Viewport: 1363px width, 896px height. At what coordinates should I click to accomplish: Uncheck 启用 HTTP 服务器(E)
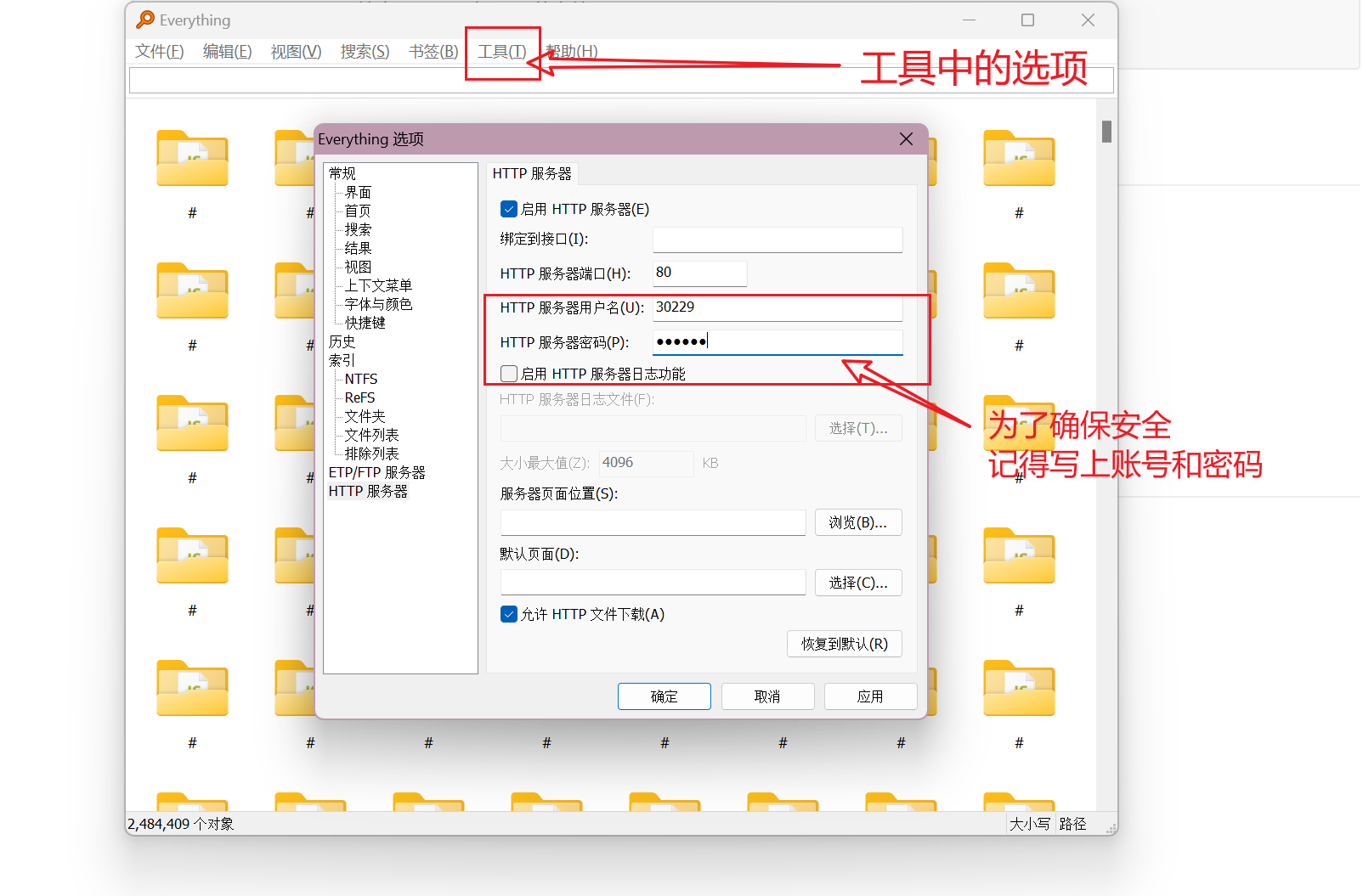(x=509, y=209)
